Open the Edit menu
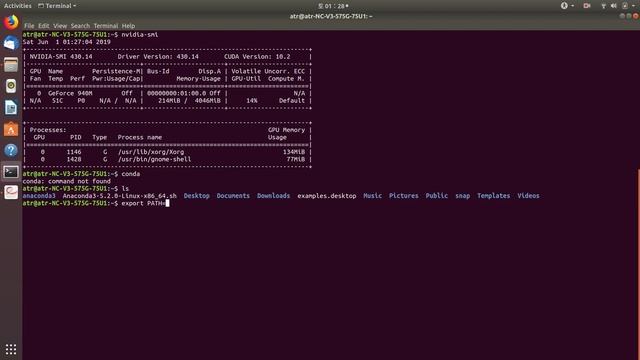Viewport: 640px width, 360px height. 44,26
